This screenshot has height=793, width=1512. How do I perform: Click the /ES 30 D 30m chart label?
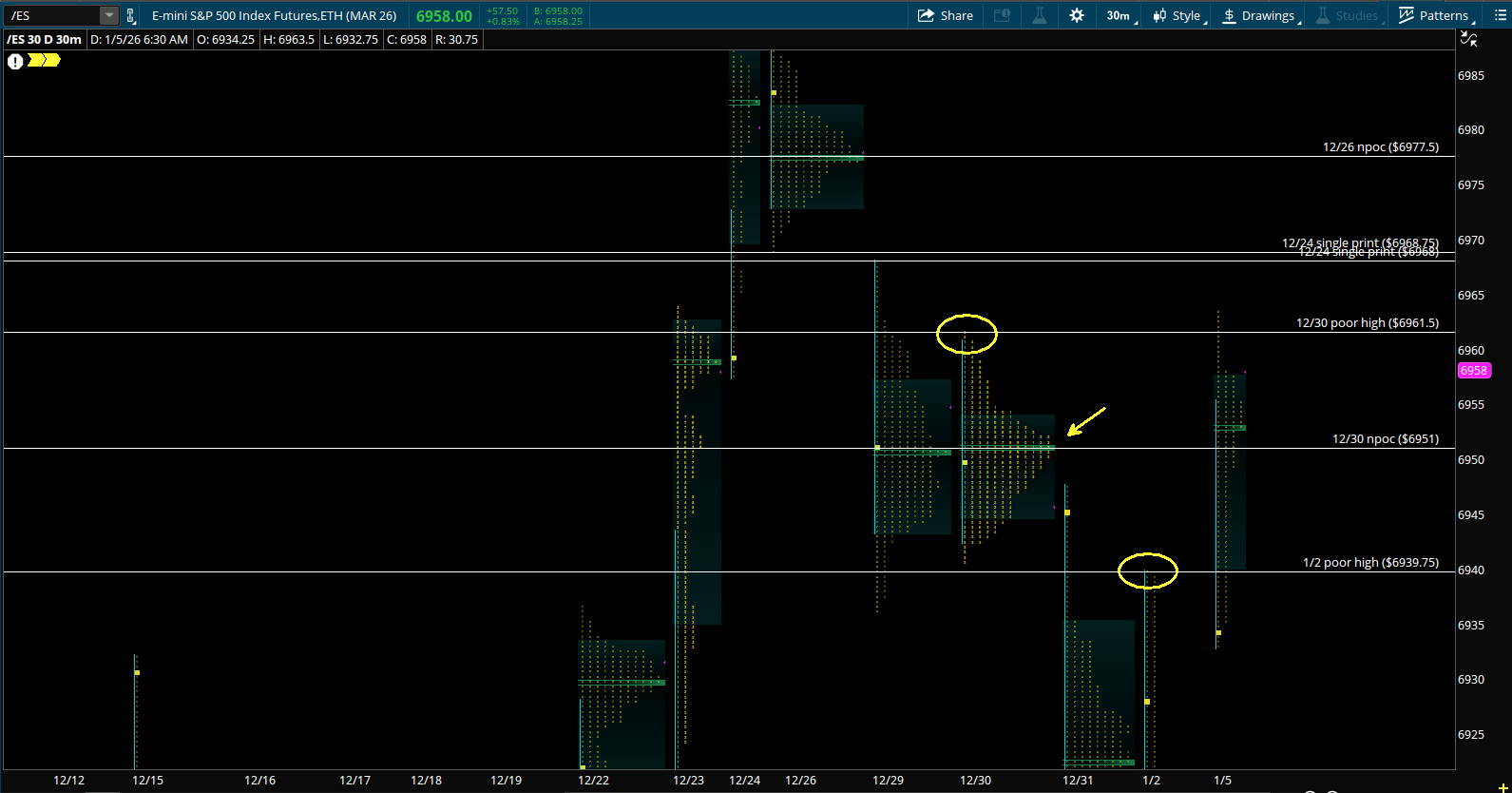coord(44,39)
